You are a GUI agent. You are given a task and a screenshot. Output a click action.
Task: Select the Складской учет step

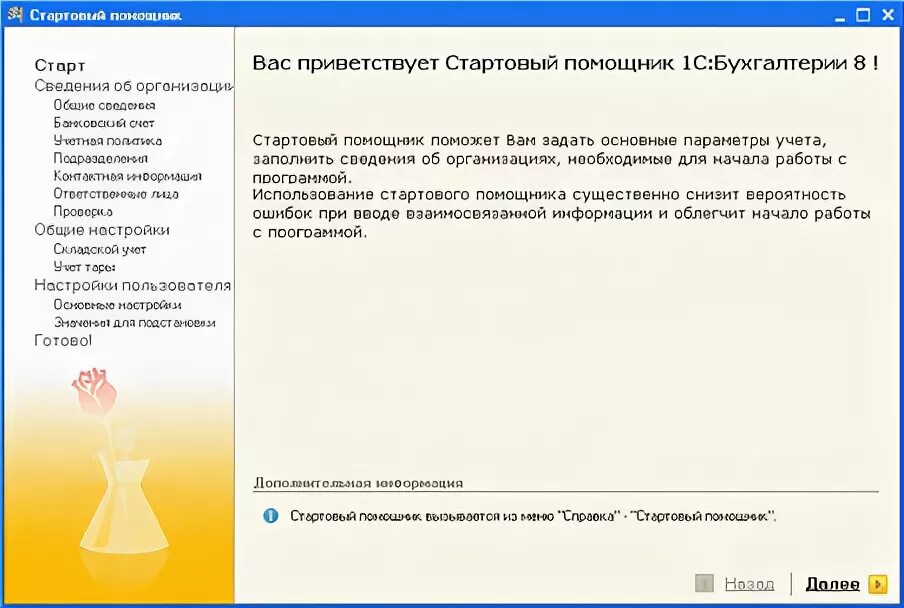[x=98, y=249]
